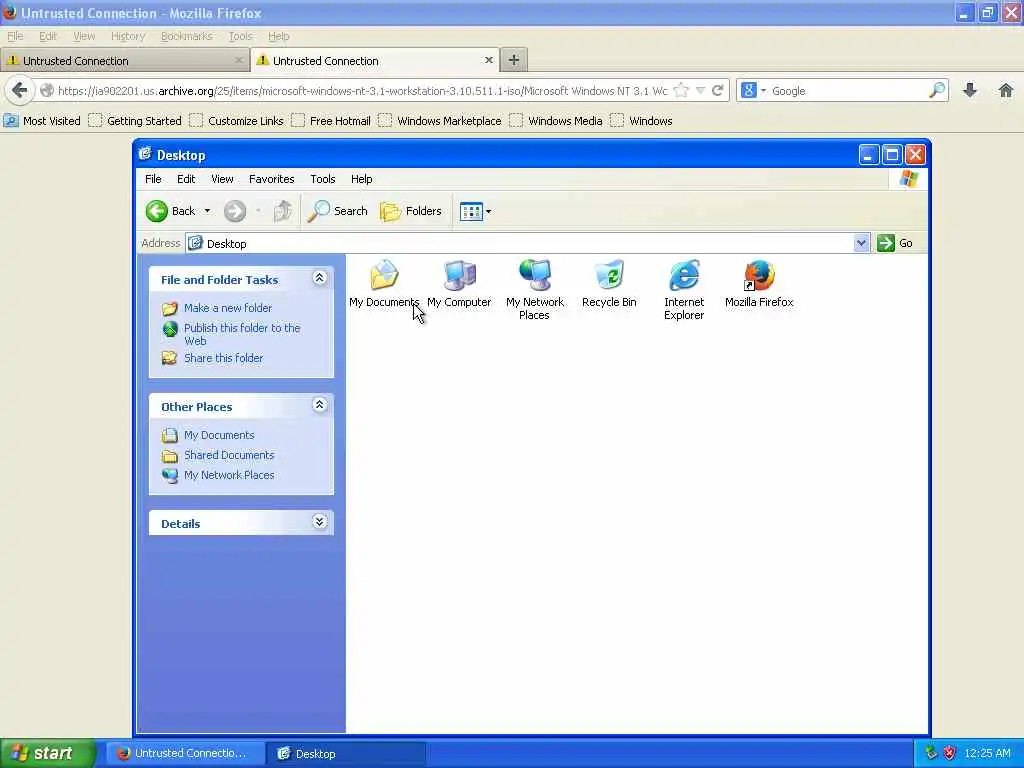Image resolution: width=1024 pixels, height=768 pixels.
Task: Open search engine selector Google icon
Action: click(749, 90)
